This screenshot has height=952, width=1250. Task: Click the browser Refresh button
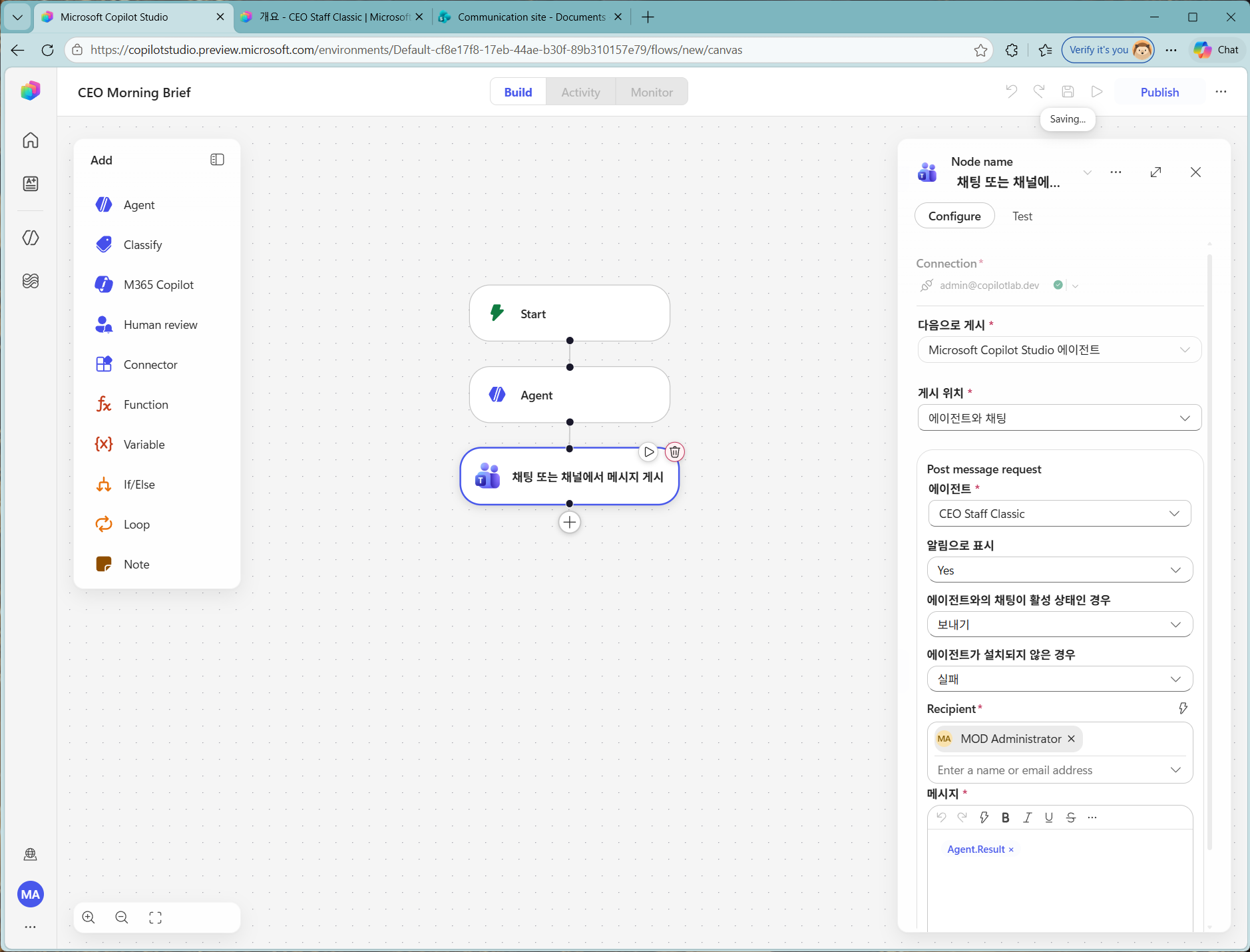(47, 50)
